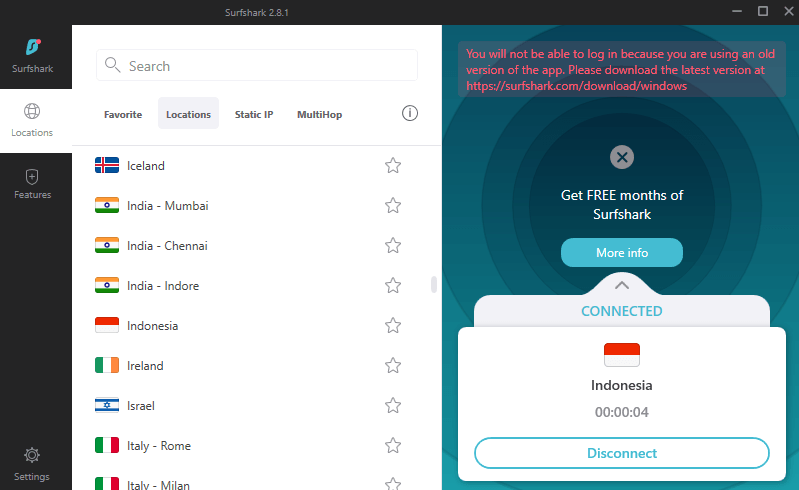The image size is (799, 490).
Task: Favorite Italy - Rome with its star
Action: pos(393,445)
